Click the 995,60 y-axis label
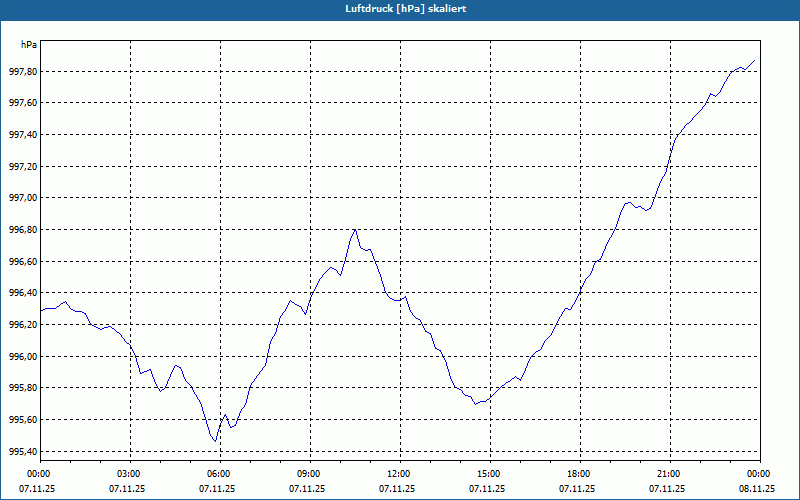This screenshot has height=500, width=800. (x=23, y=419)
